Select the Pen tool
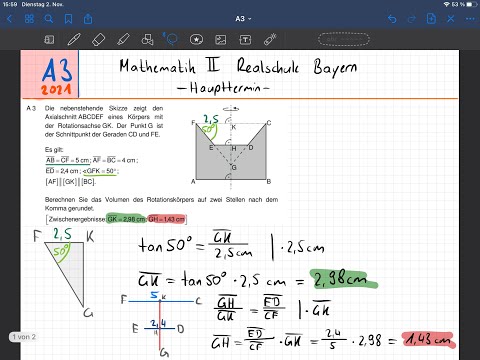 74,40
